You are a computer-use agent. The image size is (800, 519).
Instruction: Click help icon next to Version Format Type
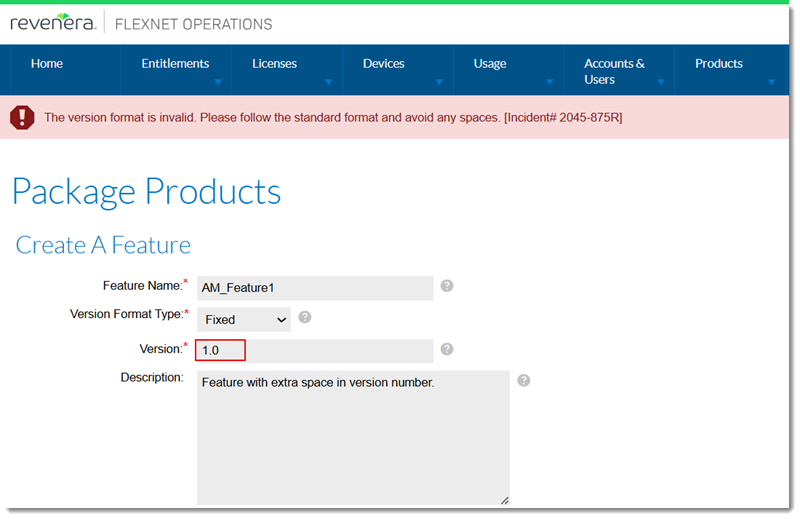click(x=305, y=317)
